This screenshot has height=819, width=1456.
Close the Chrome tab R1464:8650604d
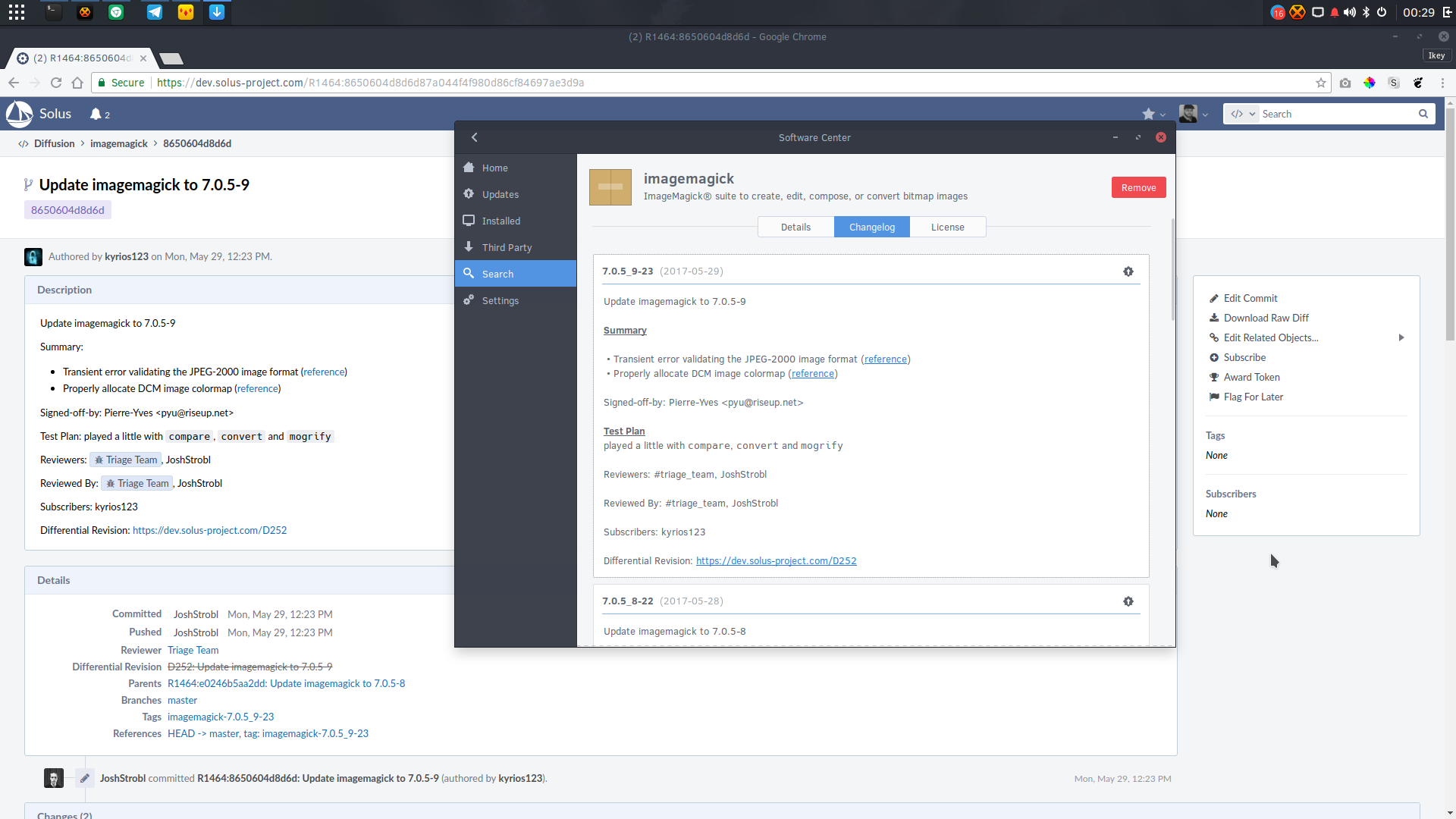tap(143, 58)
